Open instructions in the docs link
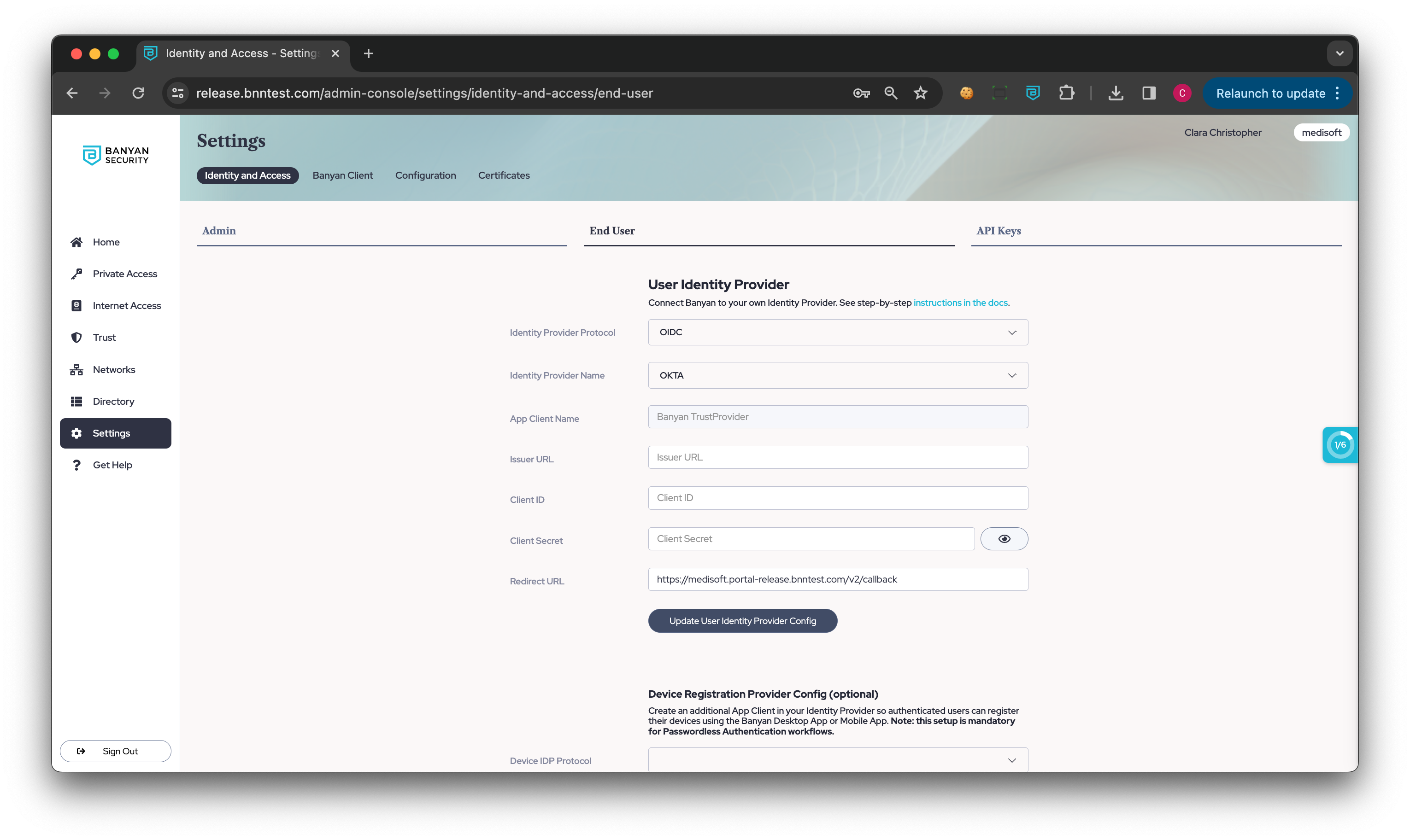The height and width of the screenshot is (840, 1410). pos(960,303)
